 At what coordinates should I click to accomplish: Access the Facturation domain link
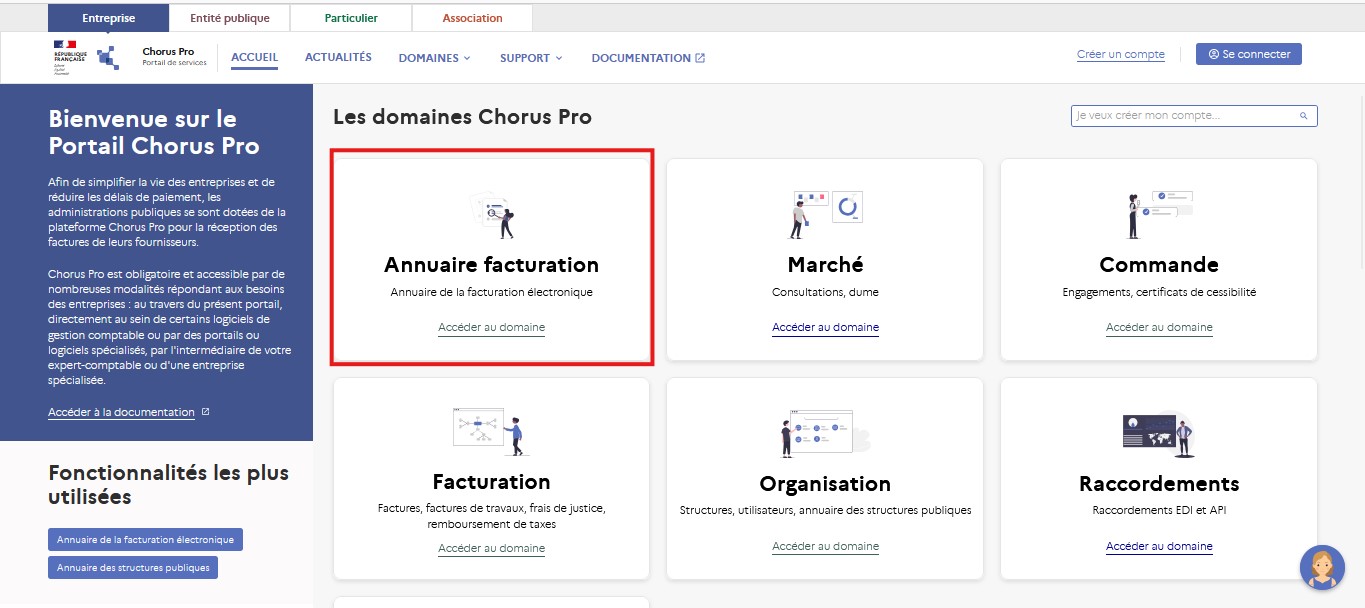pyautogui.click(x=491, y=548)
